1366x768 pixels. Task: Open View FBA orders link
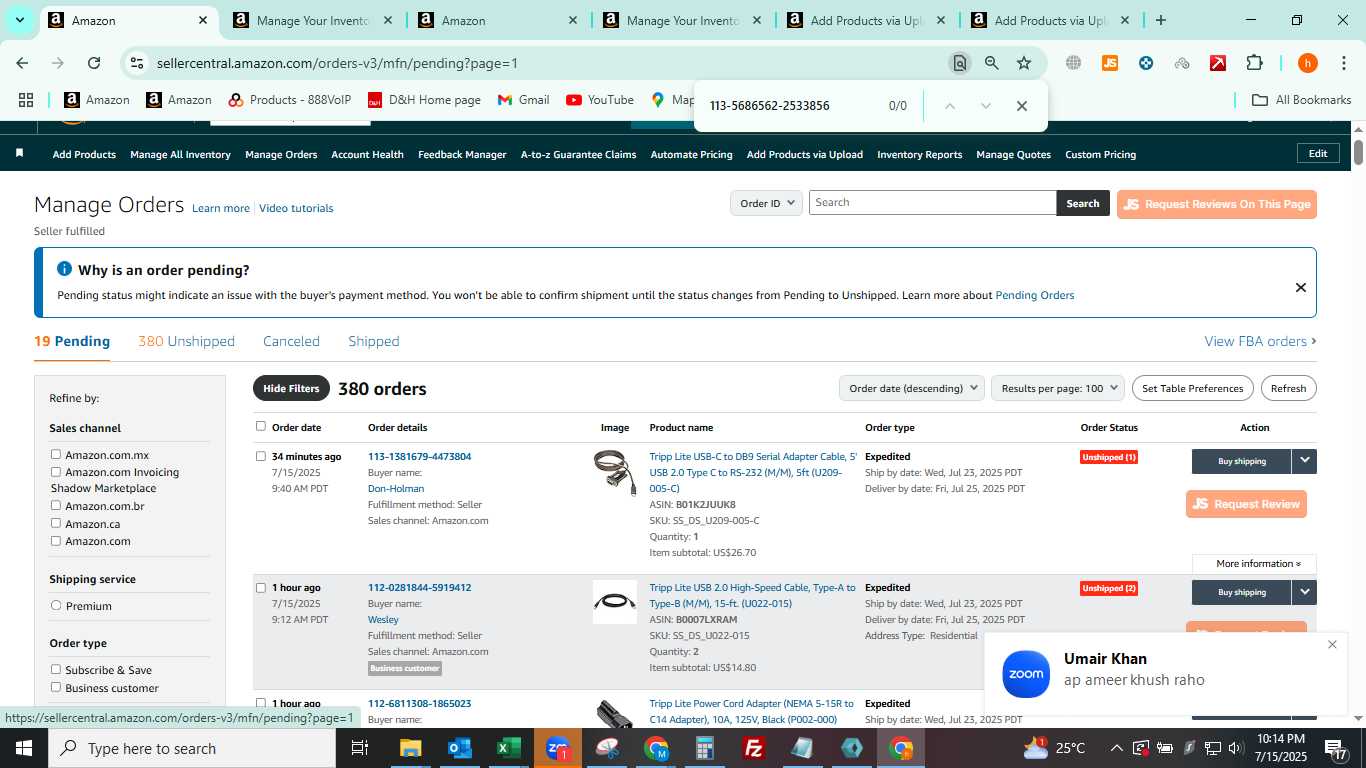pos(1260,341)
